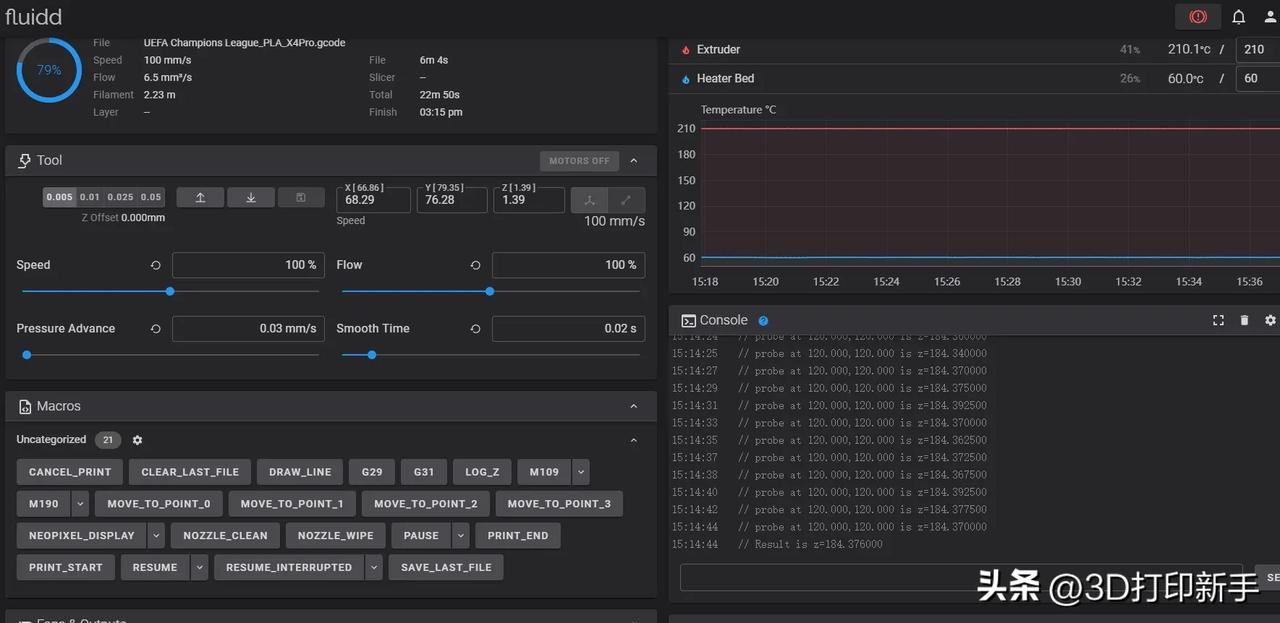Click the Flow slider handle
1280x623 pixels.
coord(489,291)
